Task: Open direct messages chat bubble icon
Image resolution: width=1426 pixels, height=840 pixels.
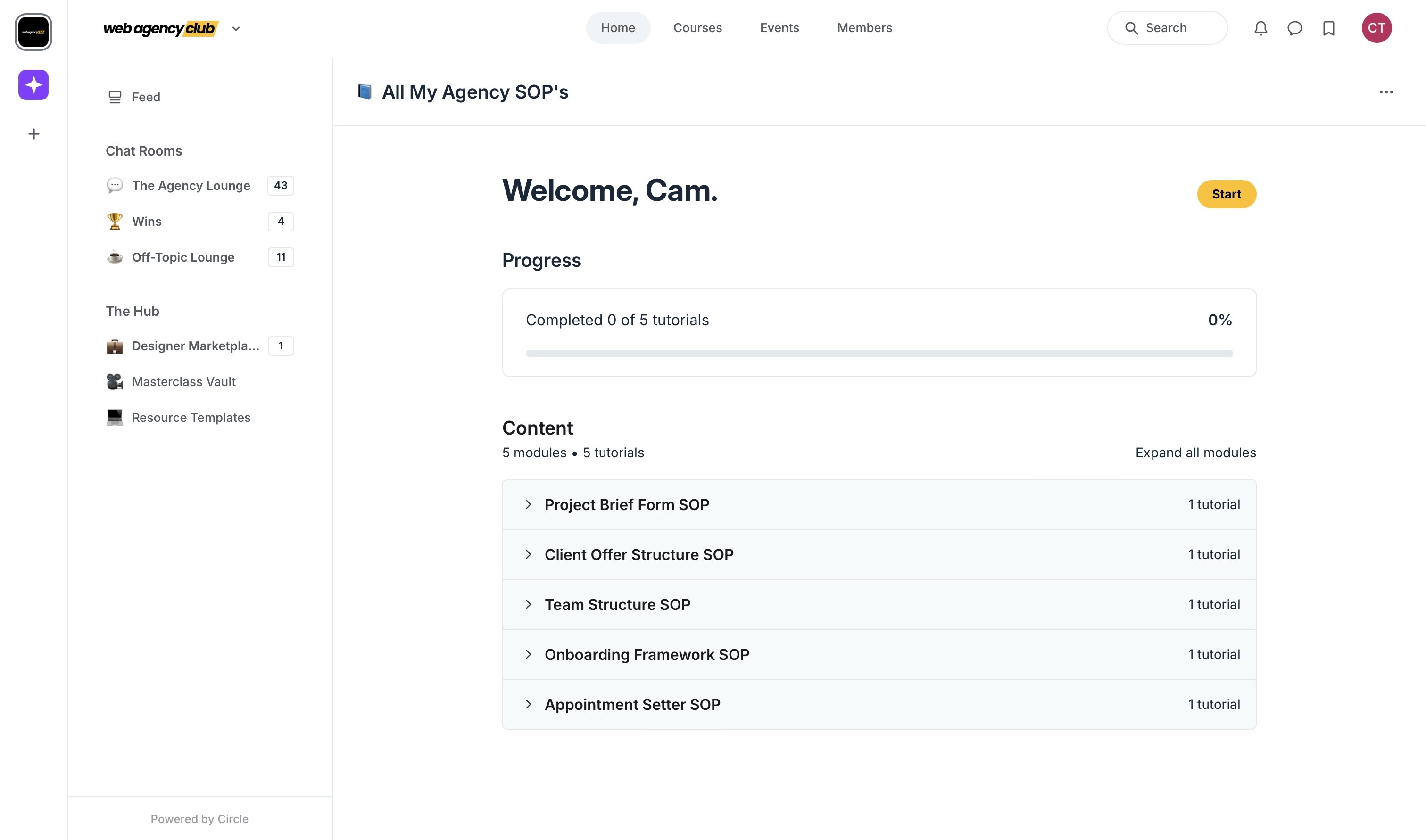Action: tap(1294, 28)
